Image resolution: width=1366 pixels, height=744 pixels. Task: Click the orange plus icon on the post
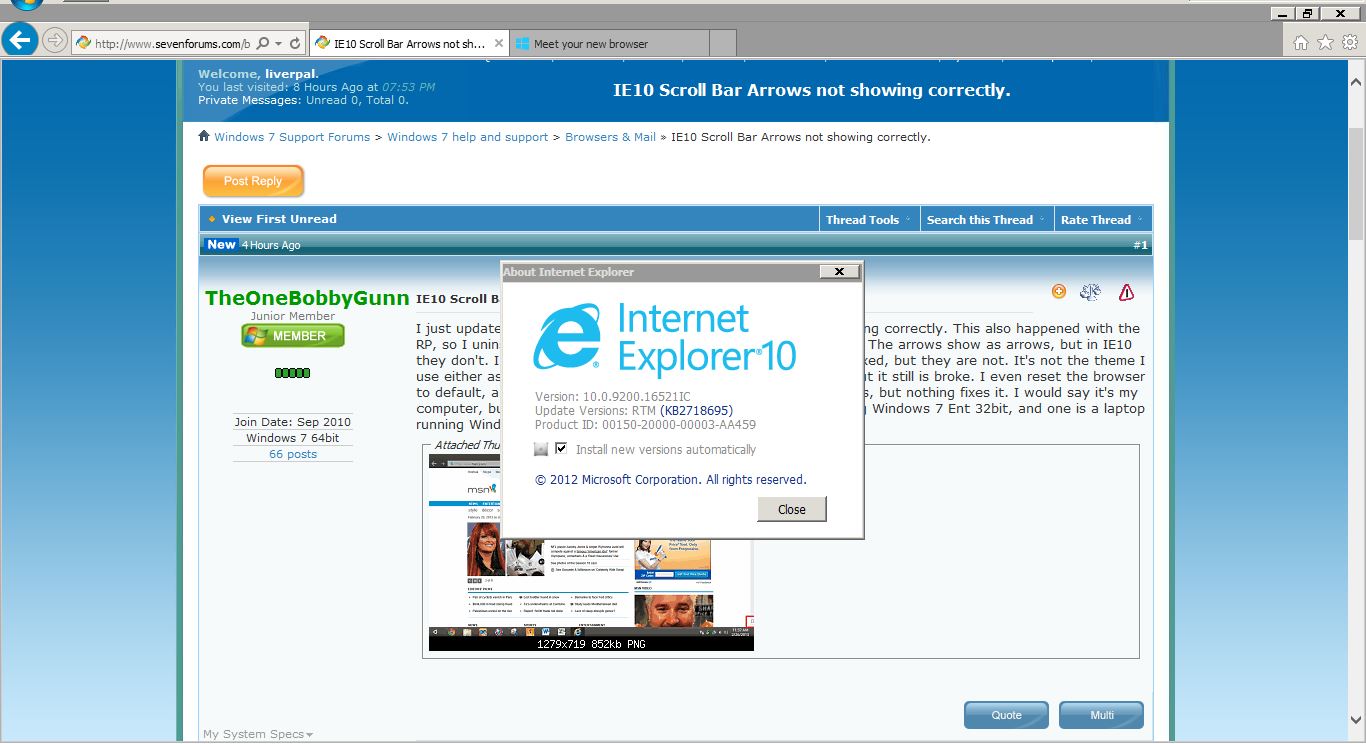pos(1059,292)
